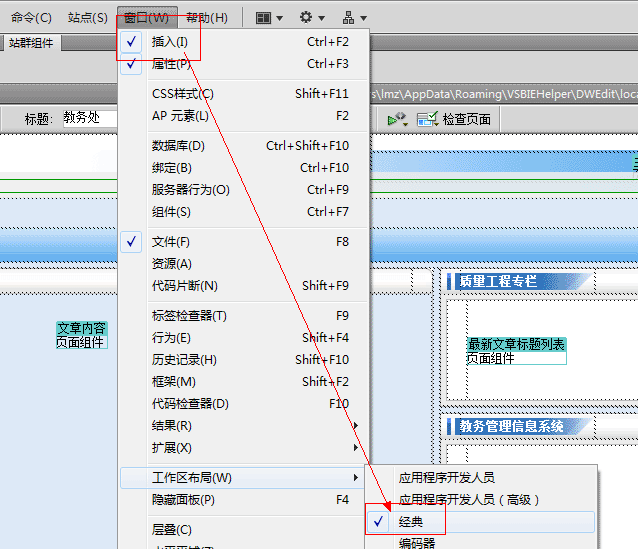638x549 pixels.
Task: Choose CSS样式(C) from the window menu
Action: [x=183, y=94]
